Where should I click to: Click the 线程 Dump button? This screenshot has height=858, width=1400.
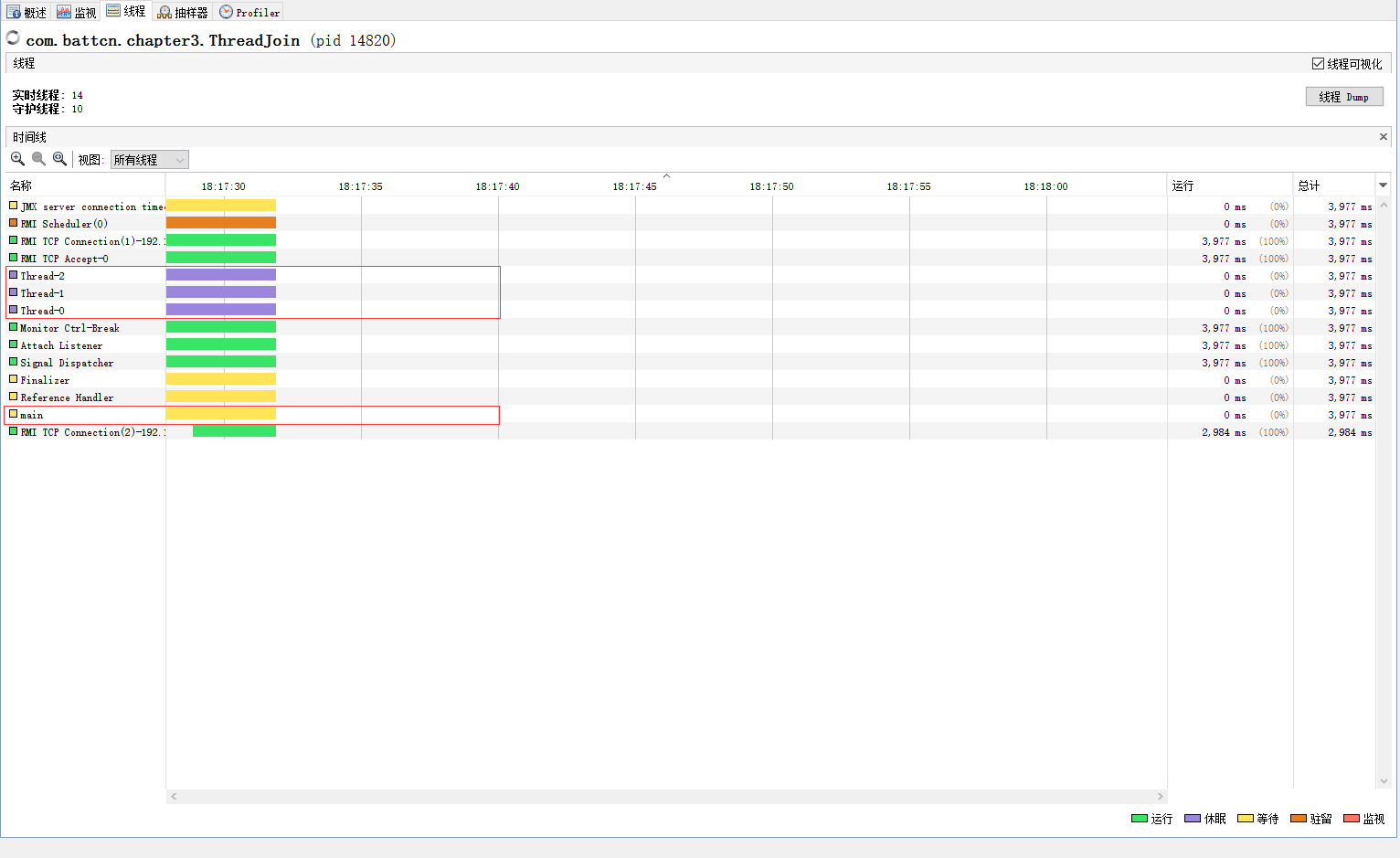1344,96
